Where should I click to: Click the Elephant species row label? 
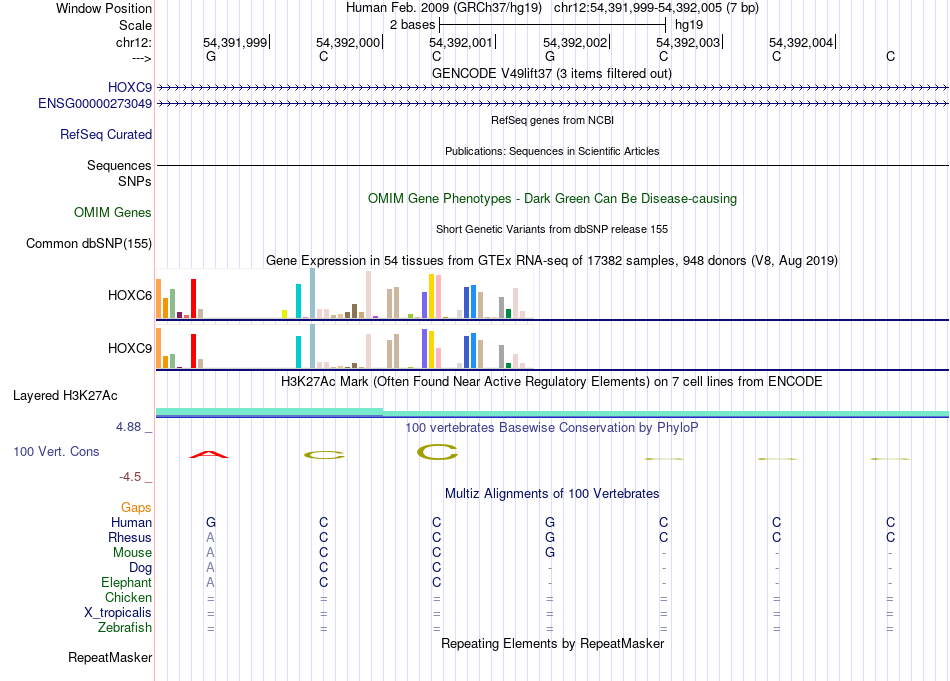pos(127,582)
